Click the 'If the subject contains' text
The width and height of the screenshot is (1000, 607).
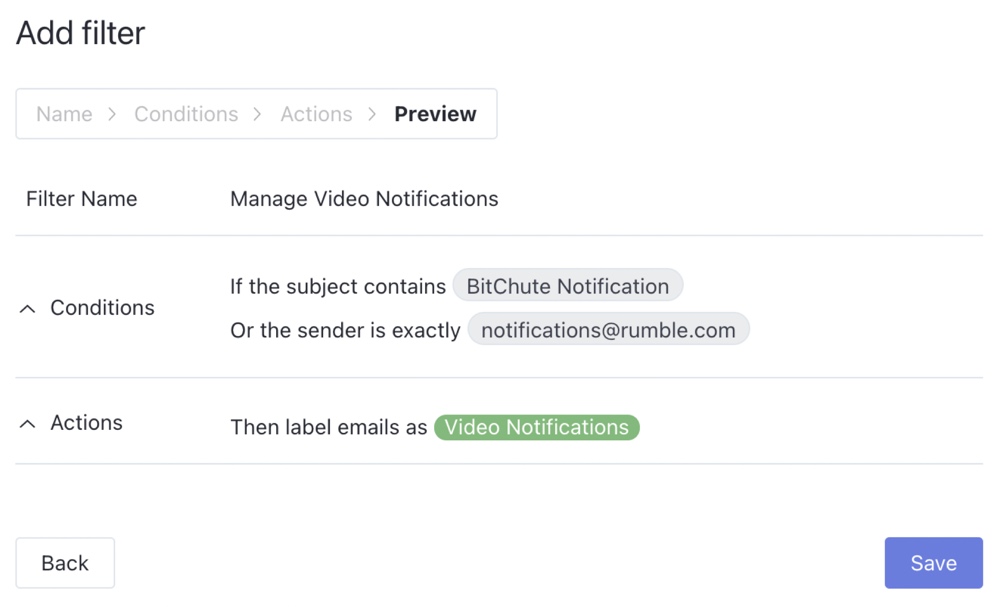coord(338,287)
